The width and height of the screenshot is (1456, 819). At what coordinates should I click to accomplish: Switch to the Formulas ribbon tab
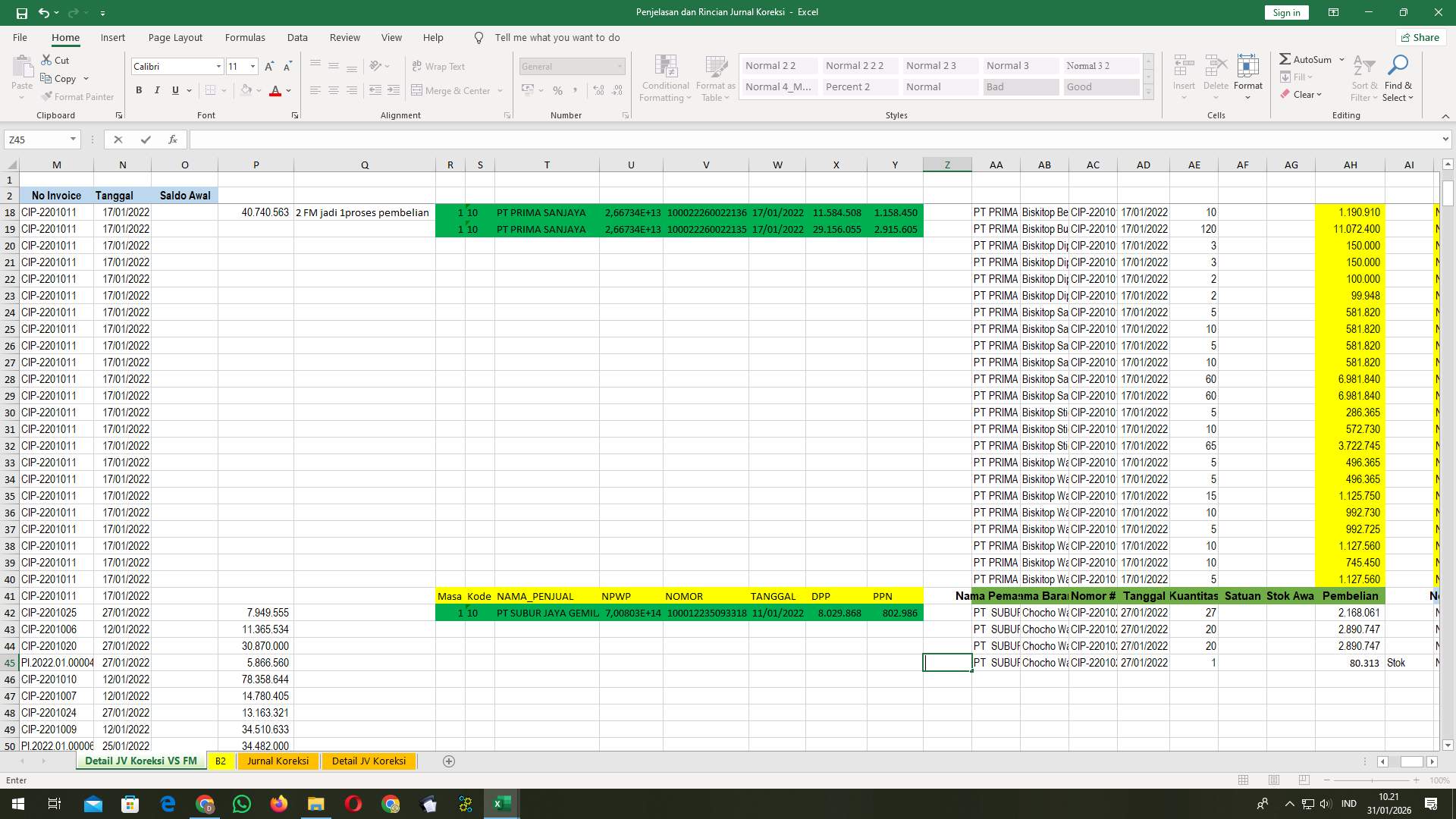pyautogui.click(x=245, y=37)
